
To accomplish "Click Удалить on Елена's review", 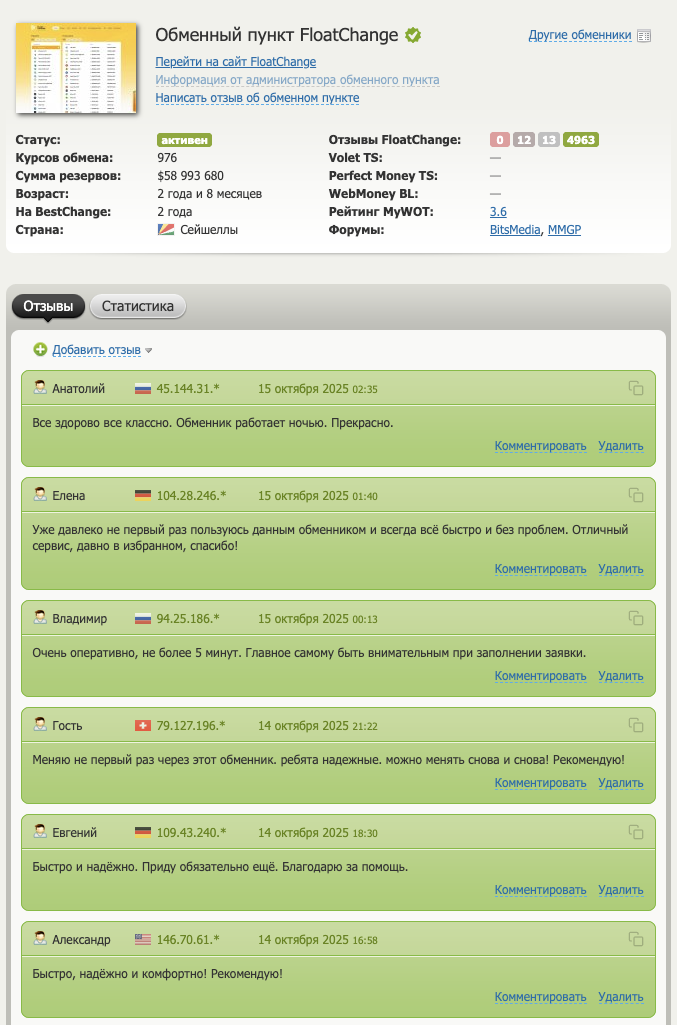I will coord(621,569).
